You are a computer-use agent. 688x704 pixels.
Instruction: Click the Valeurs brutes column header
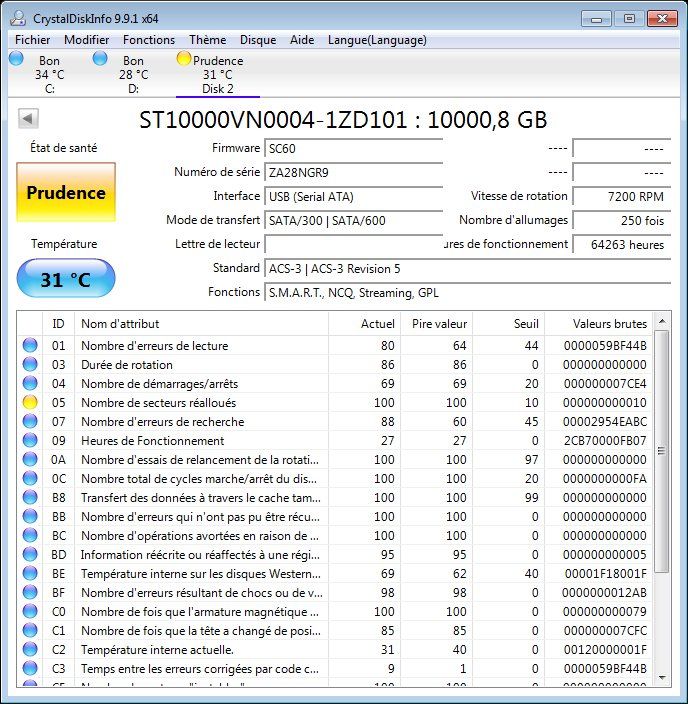click(x=598, y=324)
